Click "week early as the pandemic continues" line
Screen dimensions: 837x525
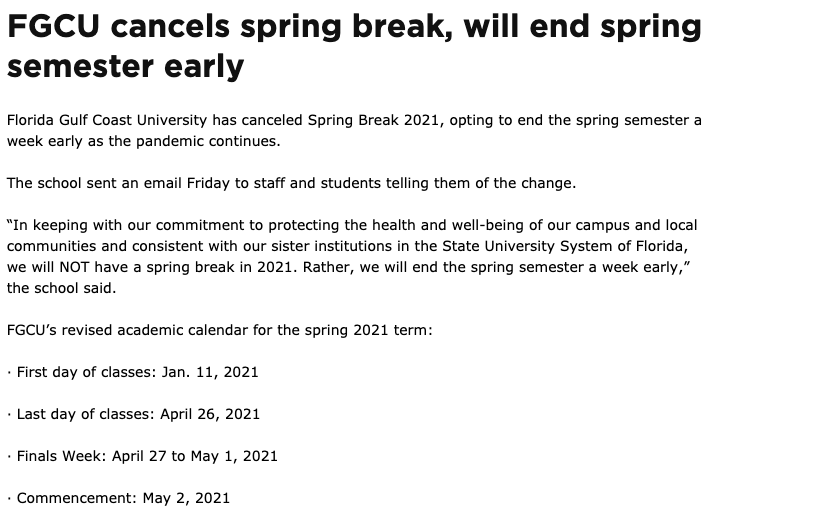(x=143, y=141)
